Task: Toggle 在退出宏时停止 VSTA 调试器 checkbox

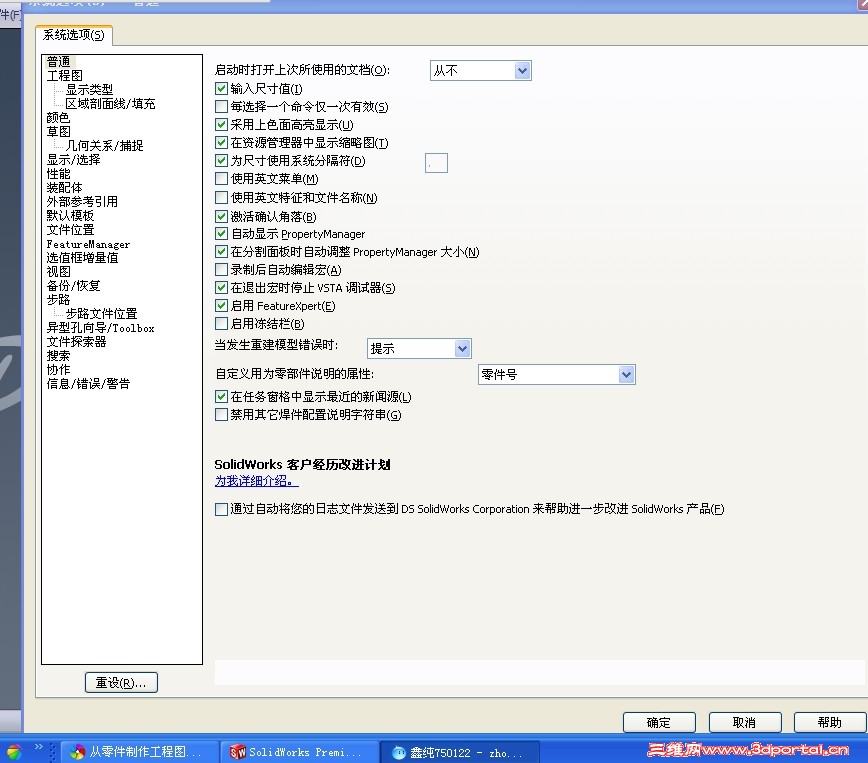Action: 221,287
